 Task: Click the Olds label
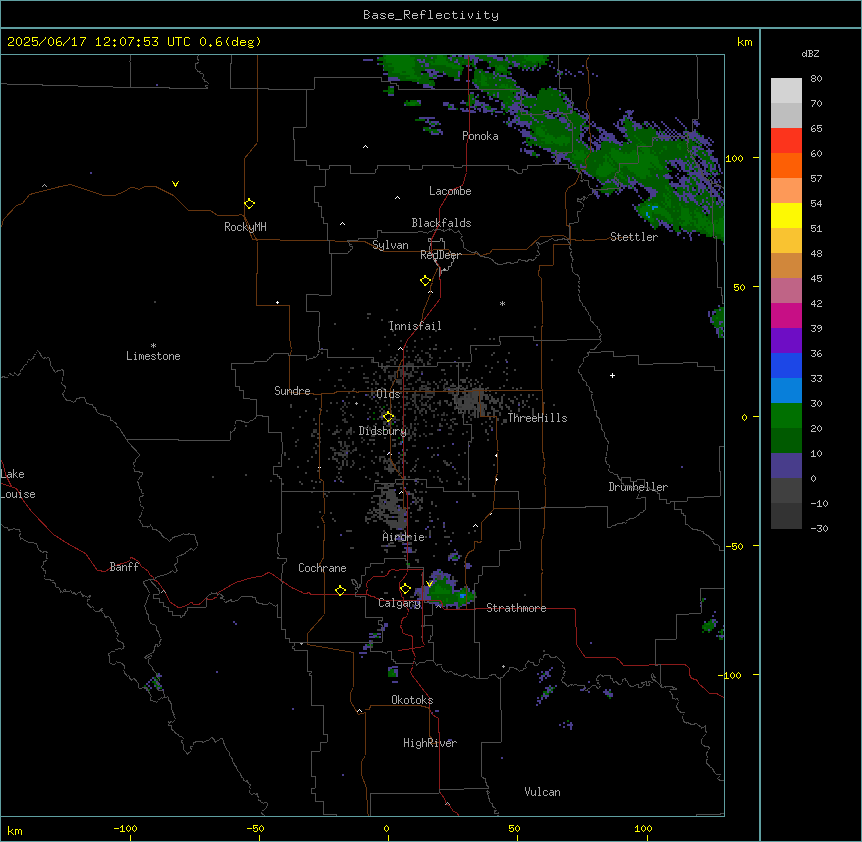coord(388,394)
